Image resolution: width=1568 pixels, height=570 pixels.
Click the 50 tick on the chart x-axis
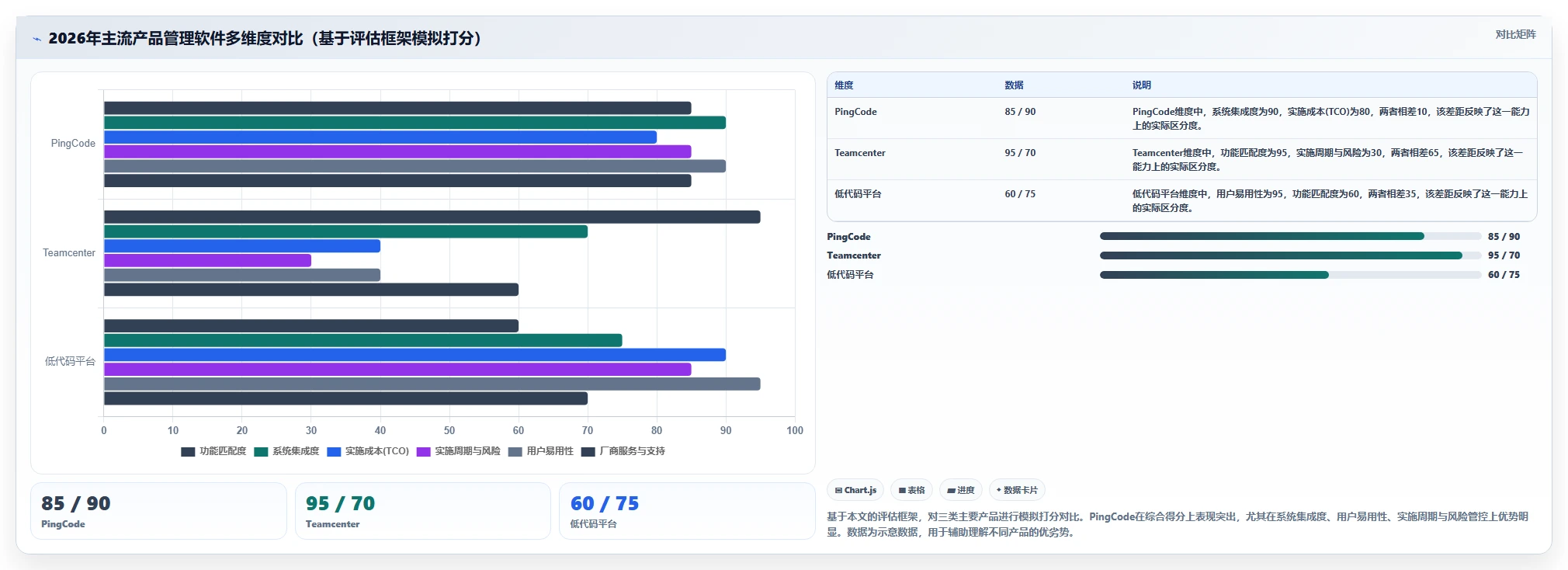point(449,430)
